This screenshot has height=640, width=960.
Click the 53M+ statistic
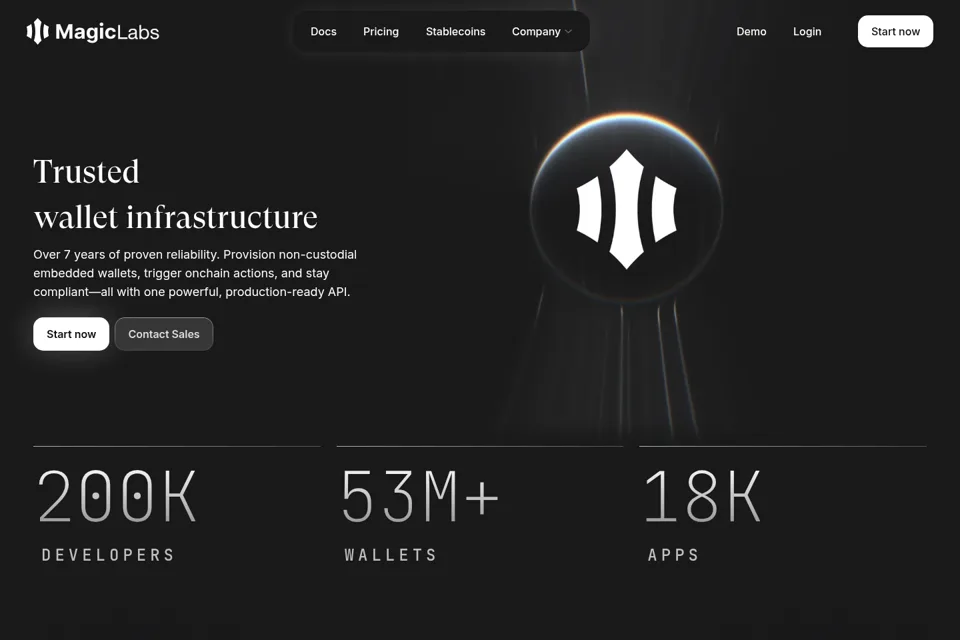tap(420, 495)
